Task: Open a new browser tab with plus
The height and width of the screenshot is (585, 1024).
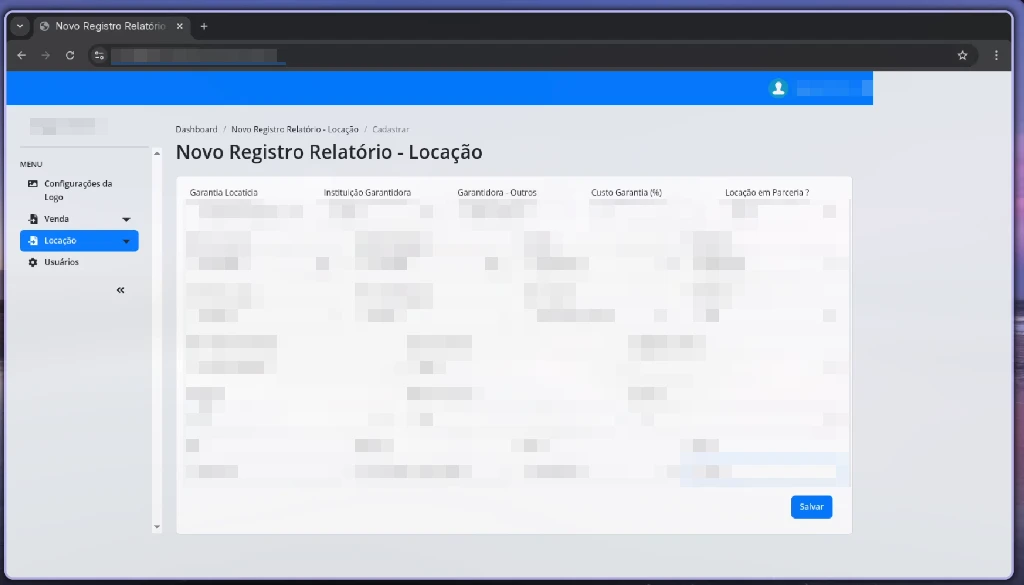Action: 204,26
